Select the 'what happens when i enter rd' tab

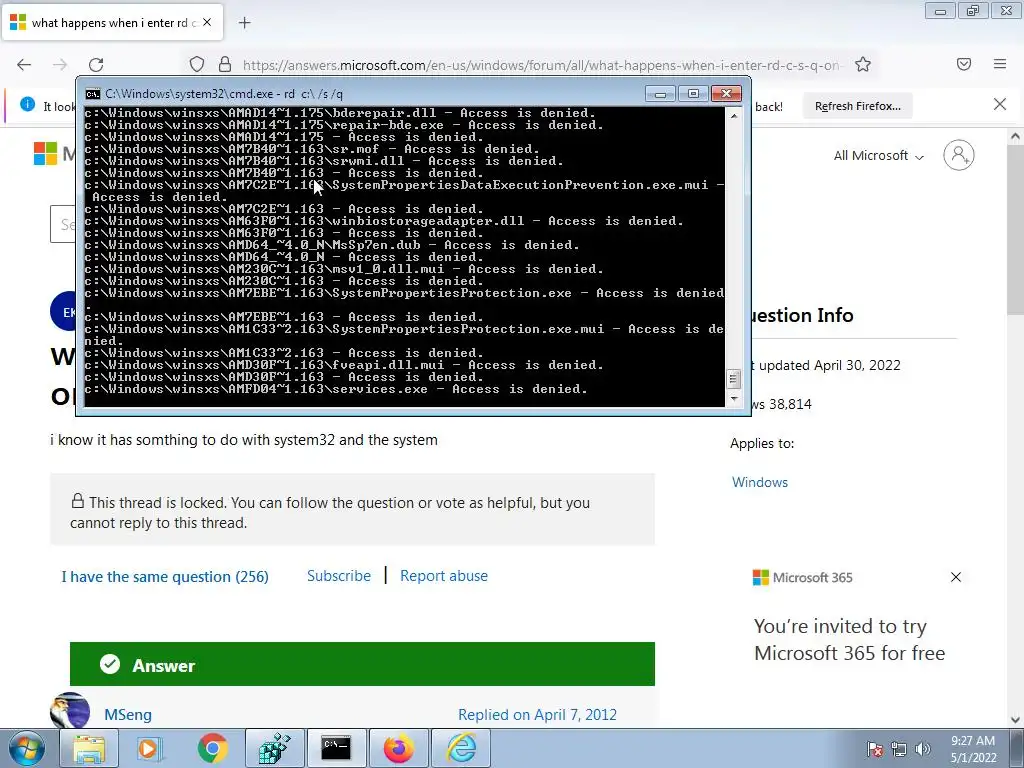tap(112, 22)
